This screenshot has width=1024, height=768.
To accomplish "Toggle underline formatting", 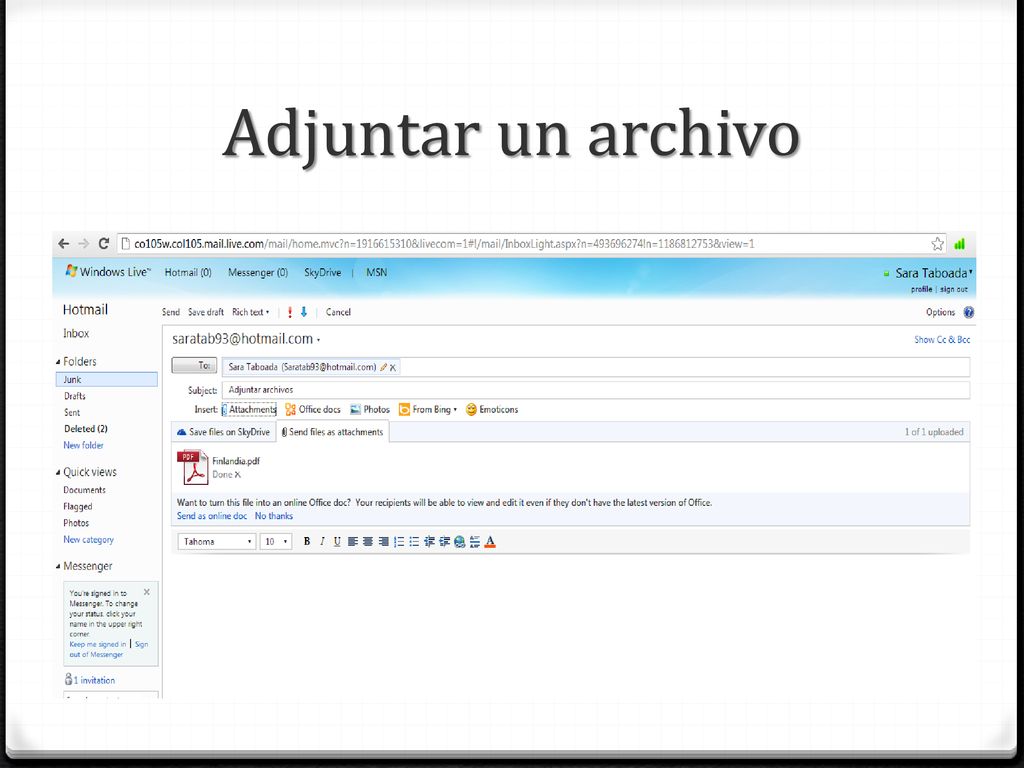I will point(337,541).
